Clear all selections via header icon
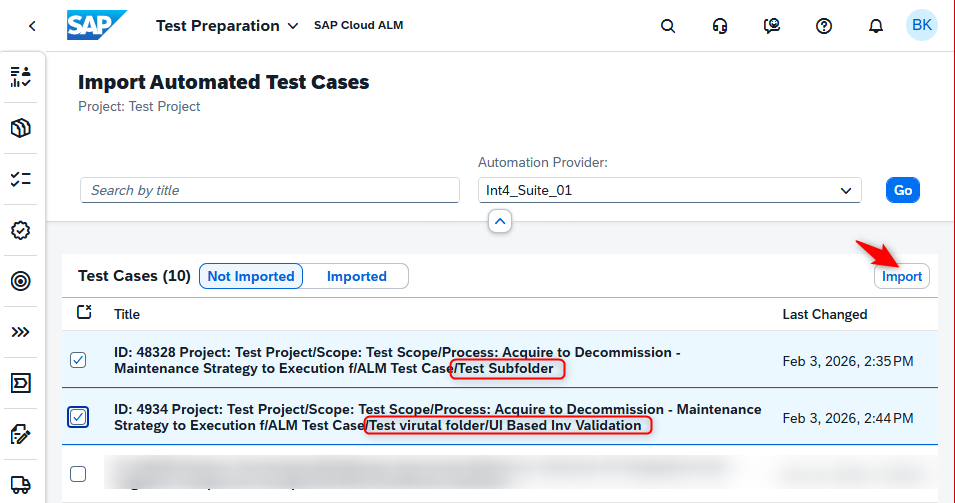The image size is (955, 503). 84,312
